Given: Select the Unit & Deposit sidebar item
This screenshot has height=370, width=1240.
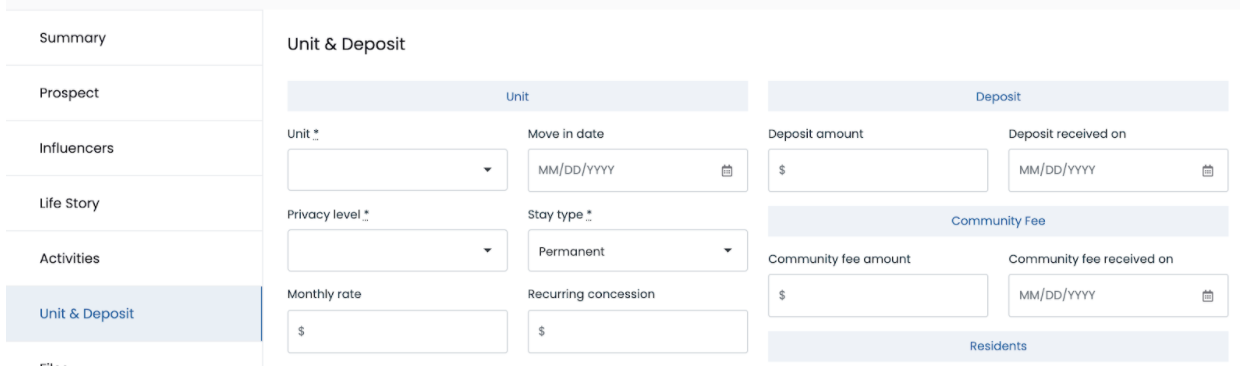Looking at the screenshot, I should coord(133,313).
